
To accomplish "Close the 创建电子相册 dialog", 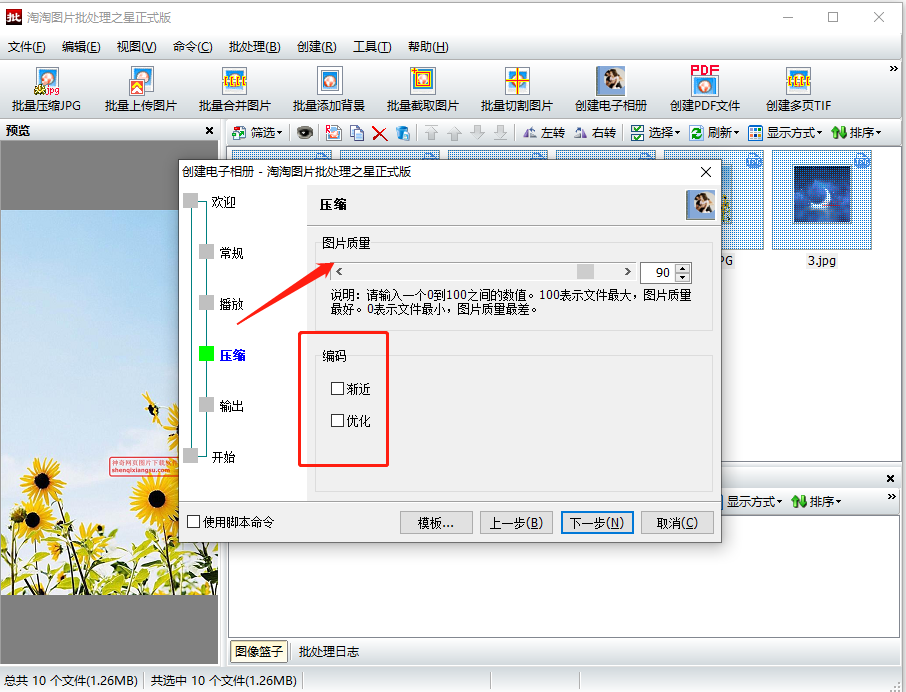I will point(706,172).
